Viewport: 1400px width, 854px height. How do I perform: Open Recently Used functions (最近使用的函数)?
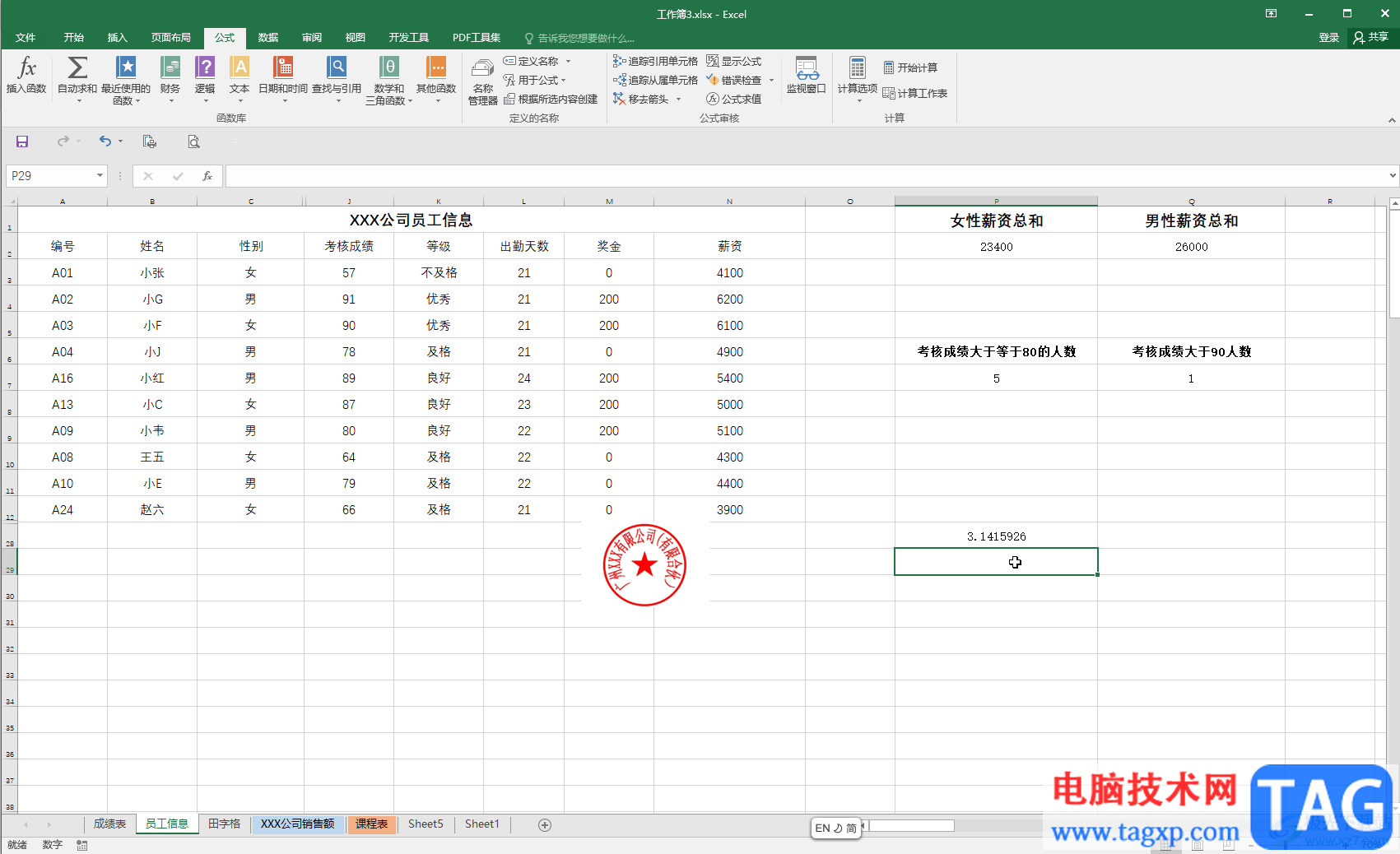click(126, 80)
